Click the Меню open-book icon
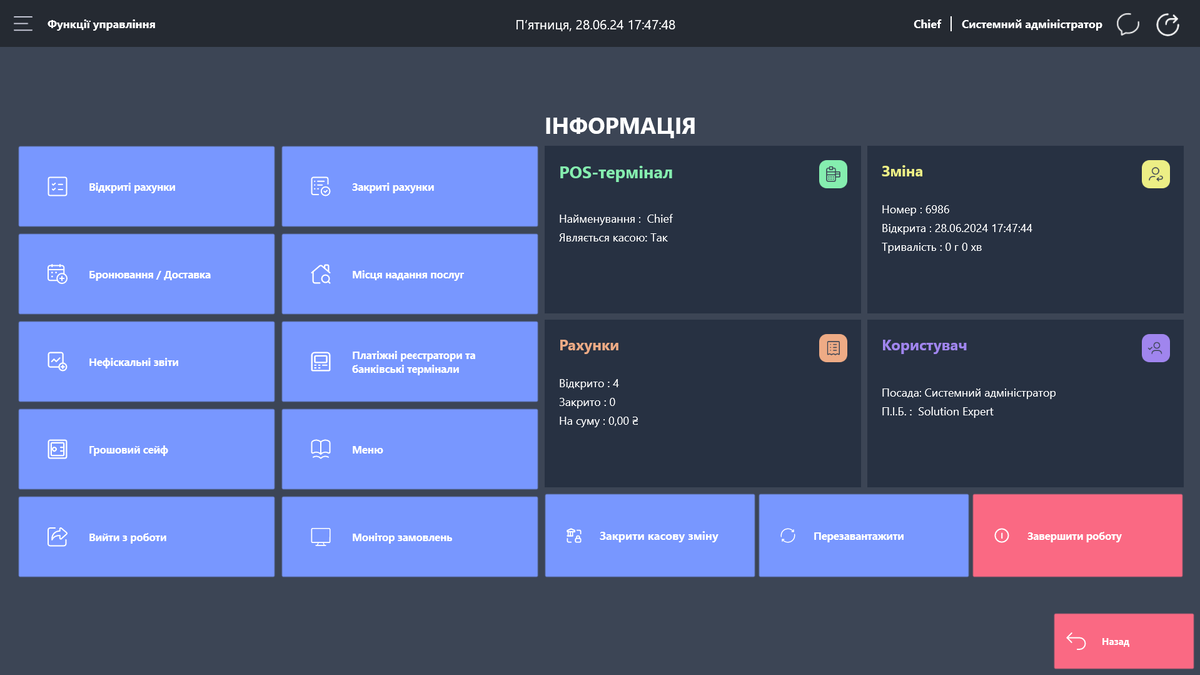The width and height of the screenshot is (1200, 675). pyautogui.click(x=322, y=449)
